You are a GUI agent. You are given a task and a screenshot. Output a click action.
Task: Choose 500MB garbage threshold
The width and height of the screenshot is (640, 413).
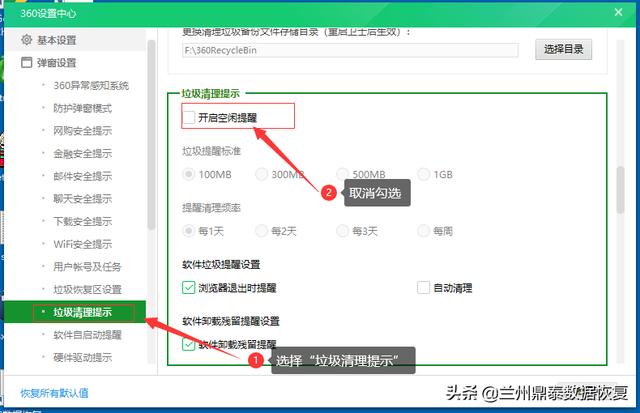click(x=342, y=174)
